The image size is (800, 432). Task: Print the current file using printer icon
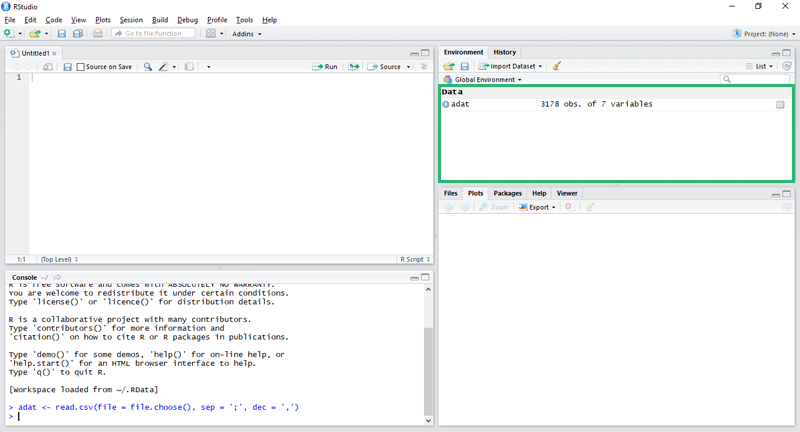[97, 34]
